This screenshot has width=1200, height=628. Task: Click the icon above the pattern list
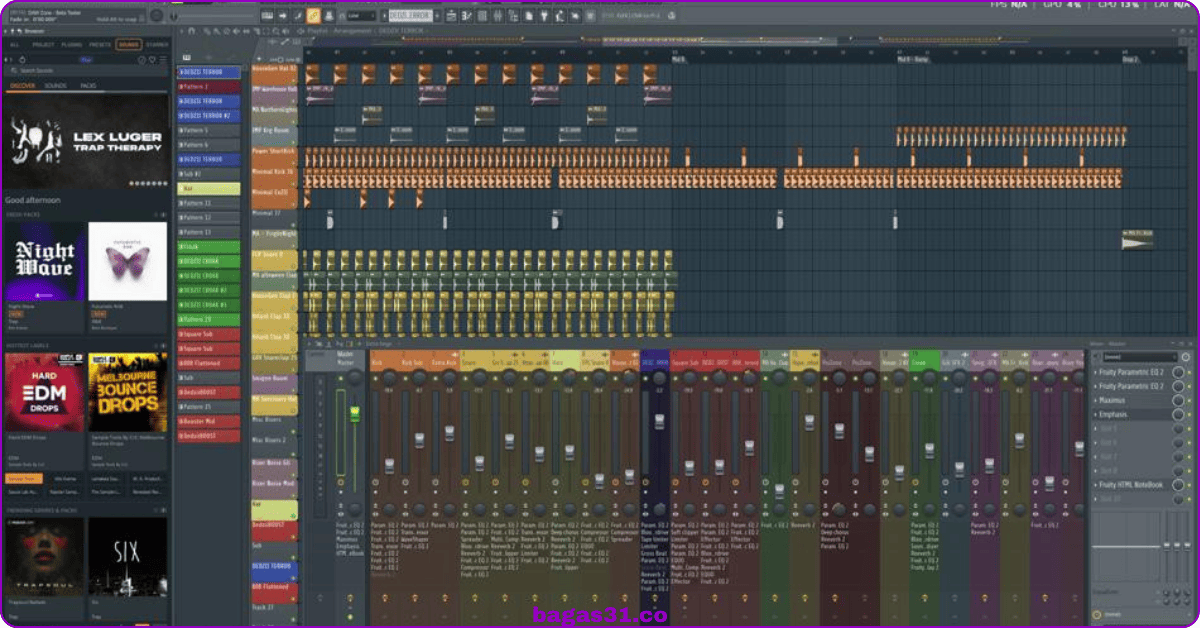[x=186, y=57]
